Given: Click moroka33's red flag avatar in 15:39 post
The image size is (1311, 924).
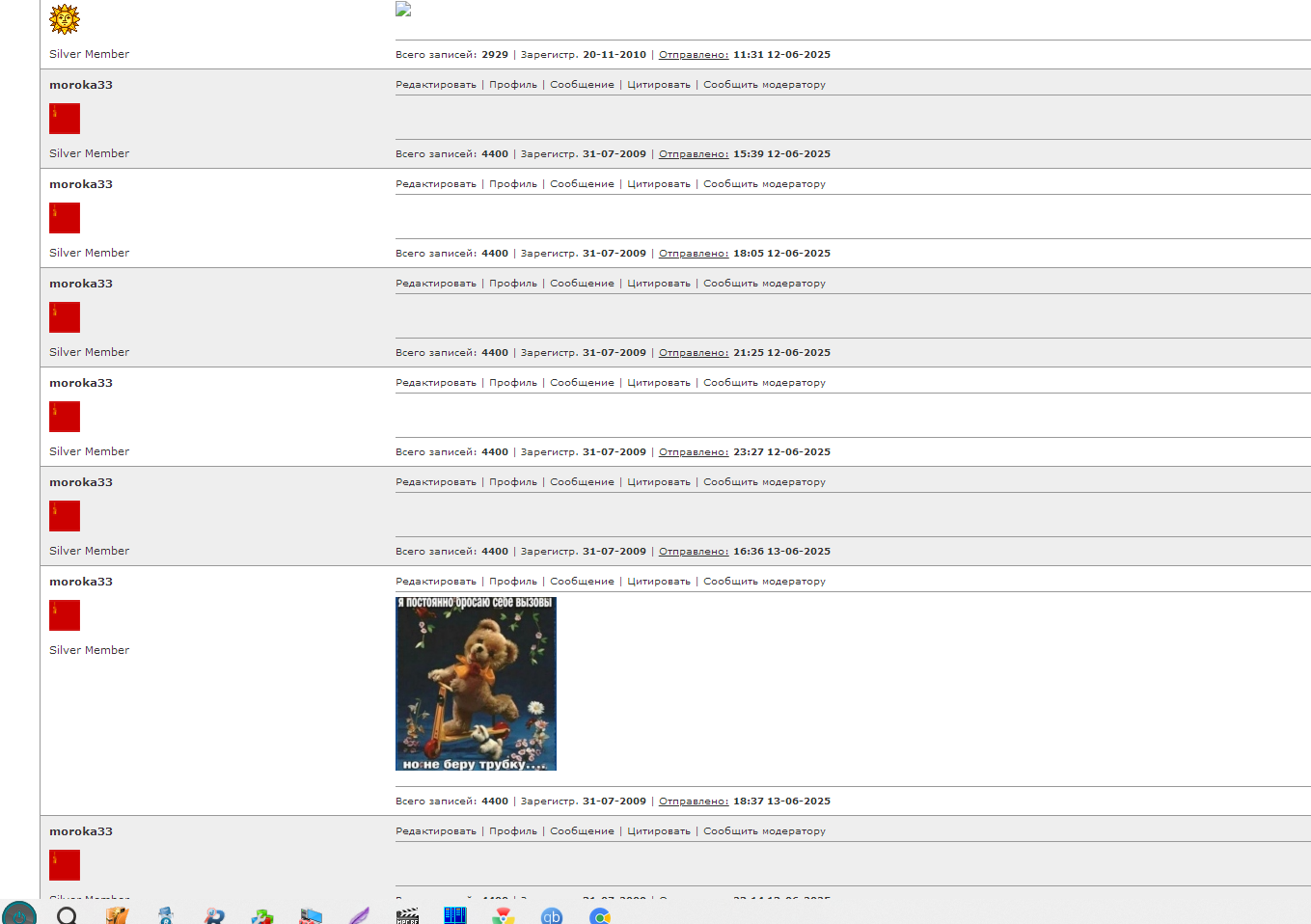Looking at the screenshot, I should point(65,119).
